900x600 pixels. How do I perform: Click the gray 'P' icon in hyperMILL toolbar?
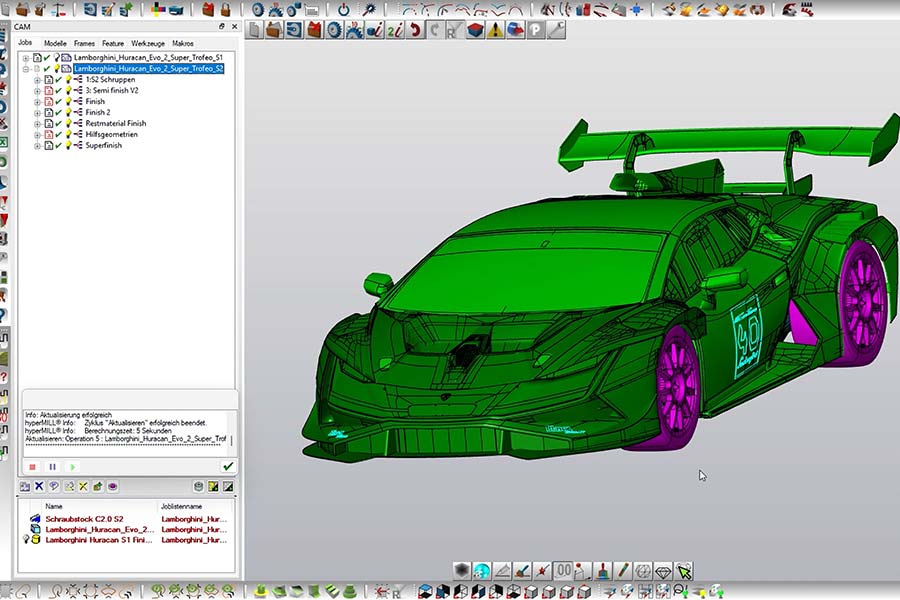(535, 30)
